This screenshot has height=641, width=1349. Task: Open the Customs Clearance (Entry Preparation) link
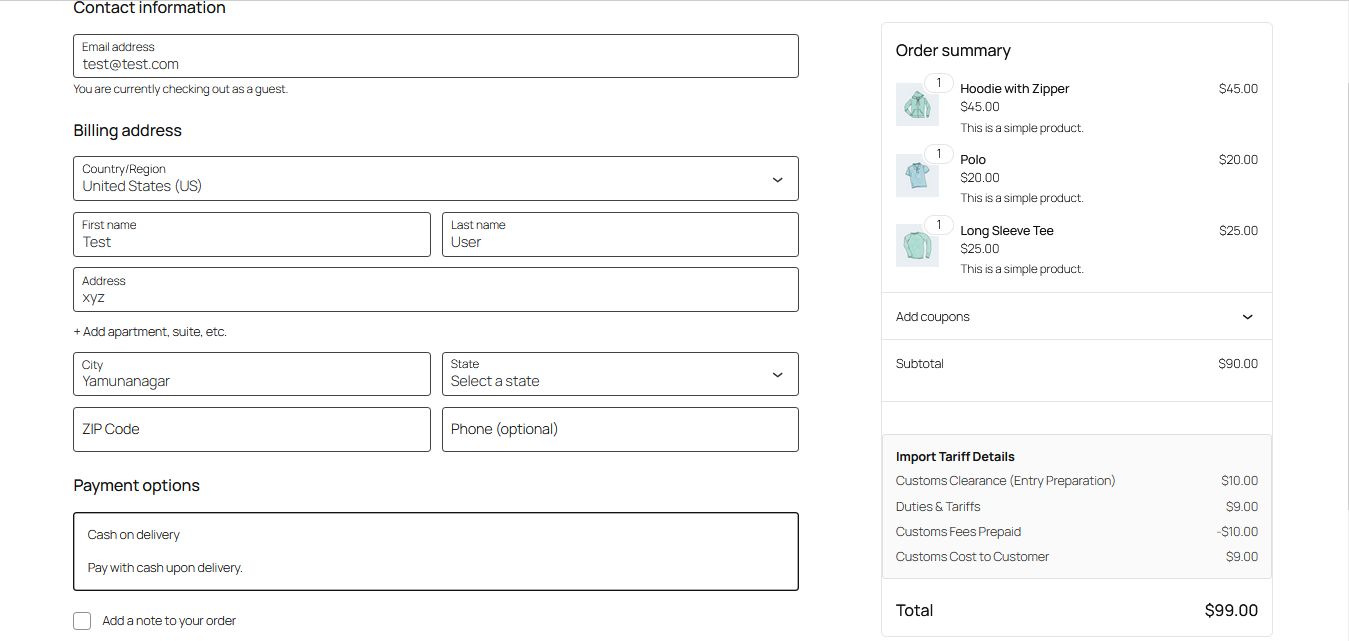(x=1005, y=480)
